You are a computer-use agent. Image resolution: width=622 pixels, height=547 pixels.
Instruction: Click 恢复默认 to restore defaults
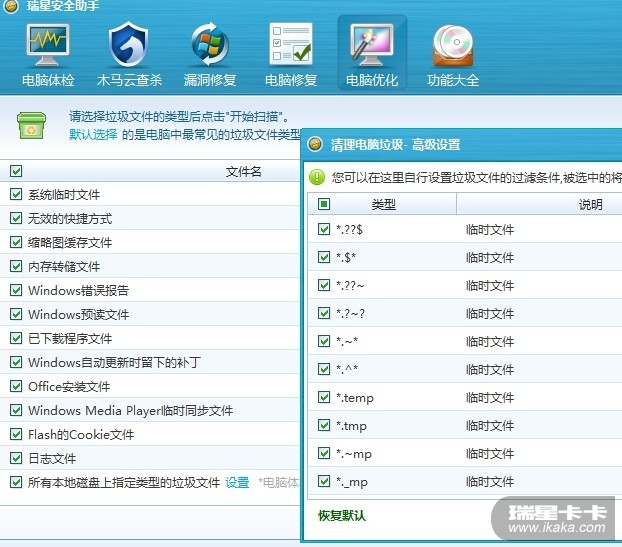click(342, 515)
